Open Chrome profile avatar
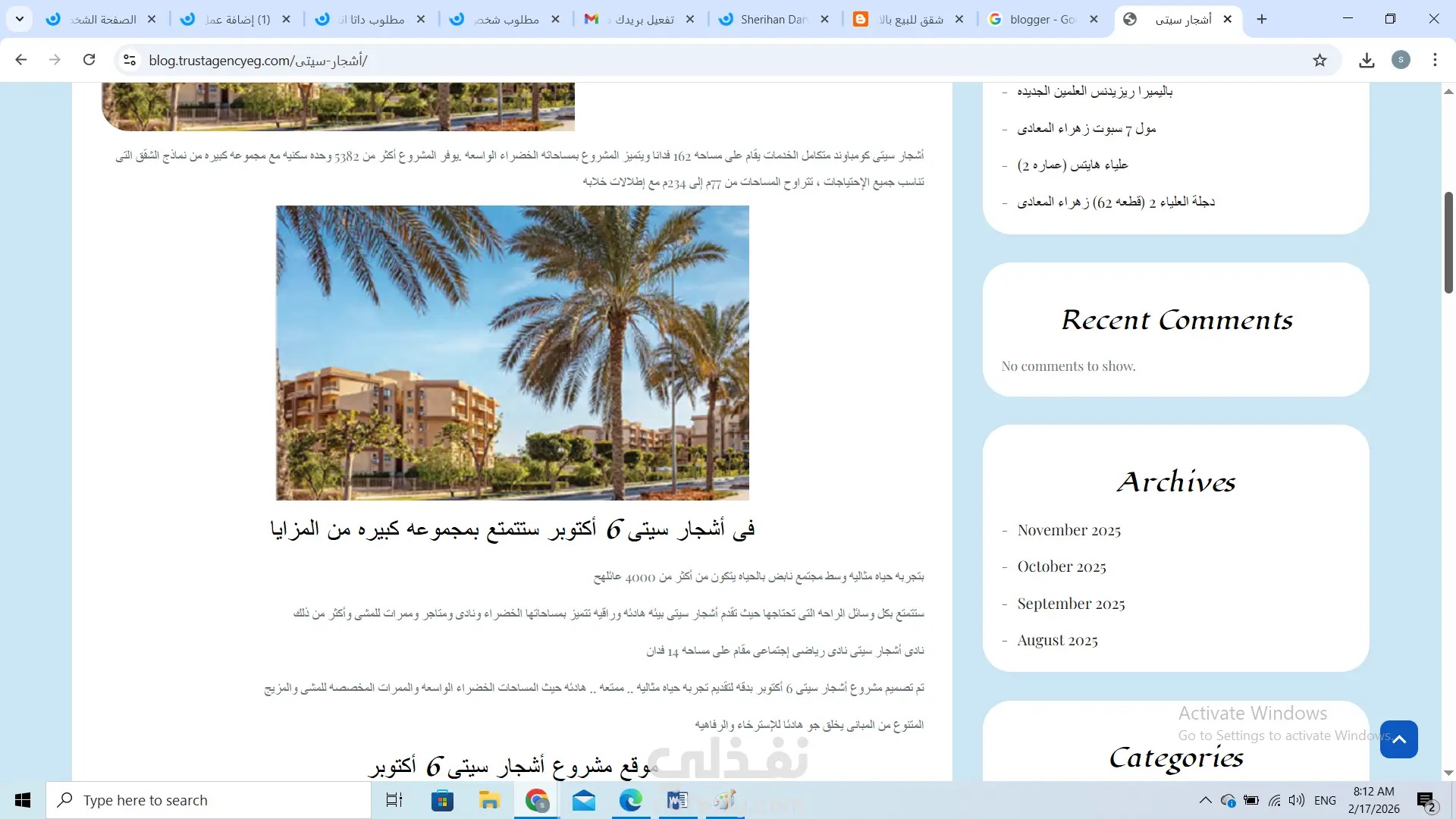The image size is (1456, 819). coord(1401,60)
